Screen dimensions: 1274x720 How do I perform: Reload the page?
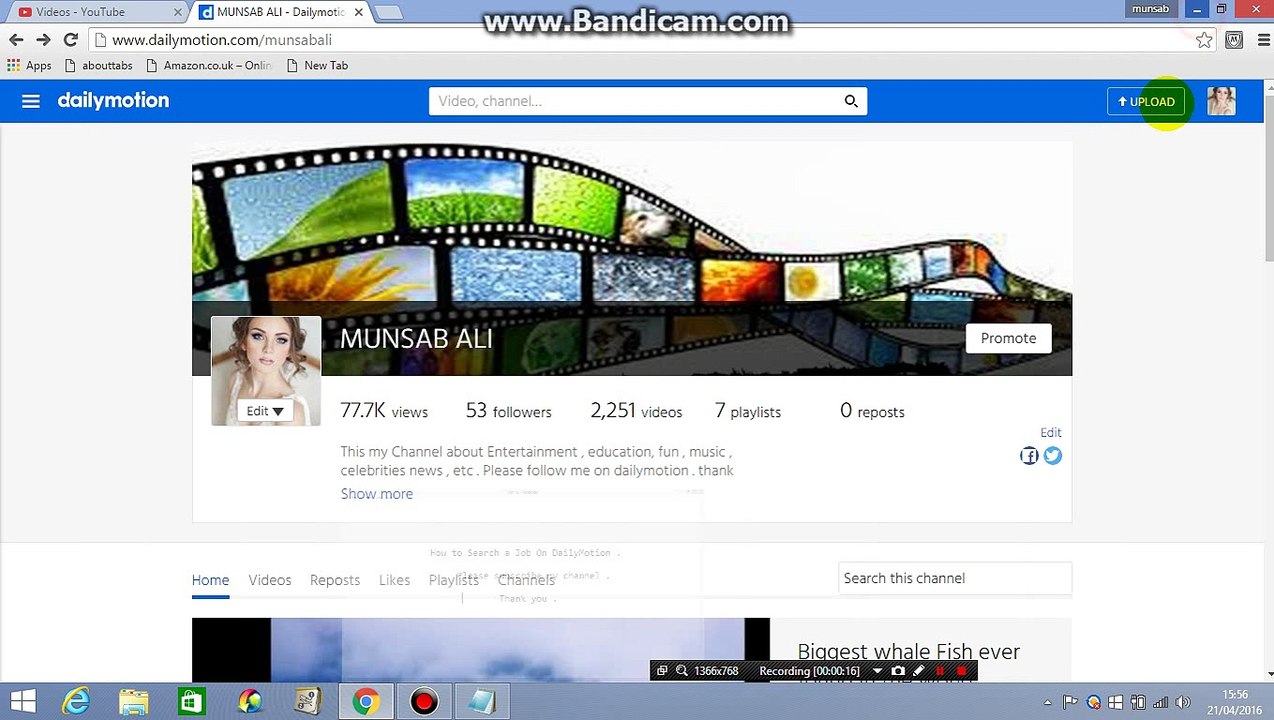click(71, 40)
